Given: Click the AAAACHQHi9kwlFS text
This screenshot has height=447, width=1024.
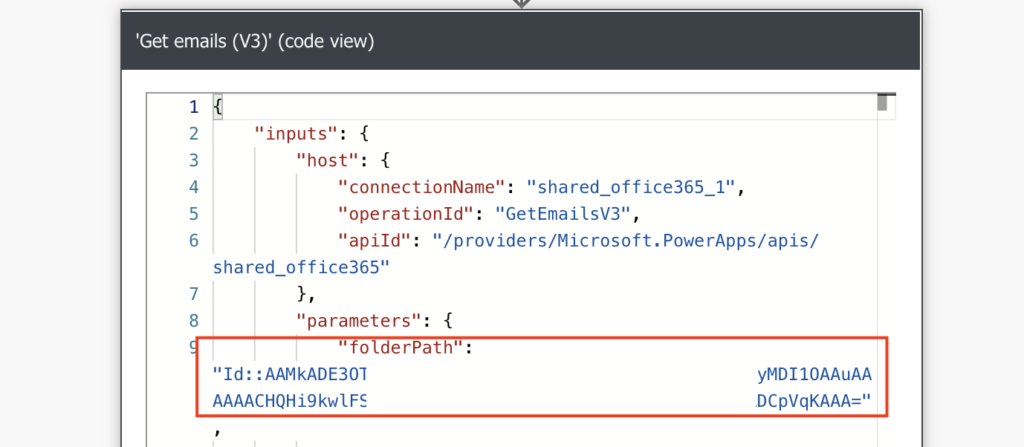Looking at the screenshot, I should [x=290, y=402].
